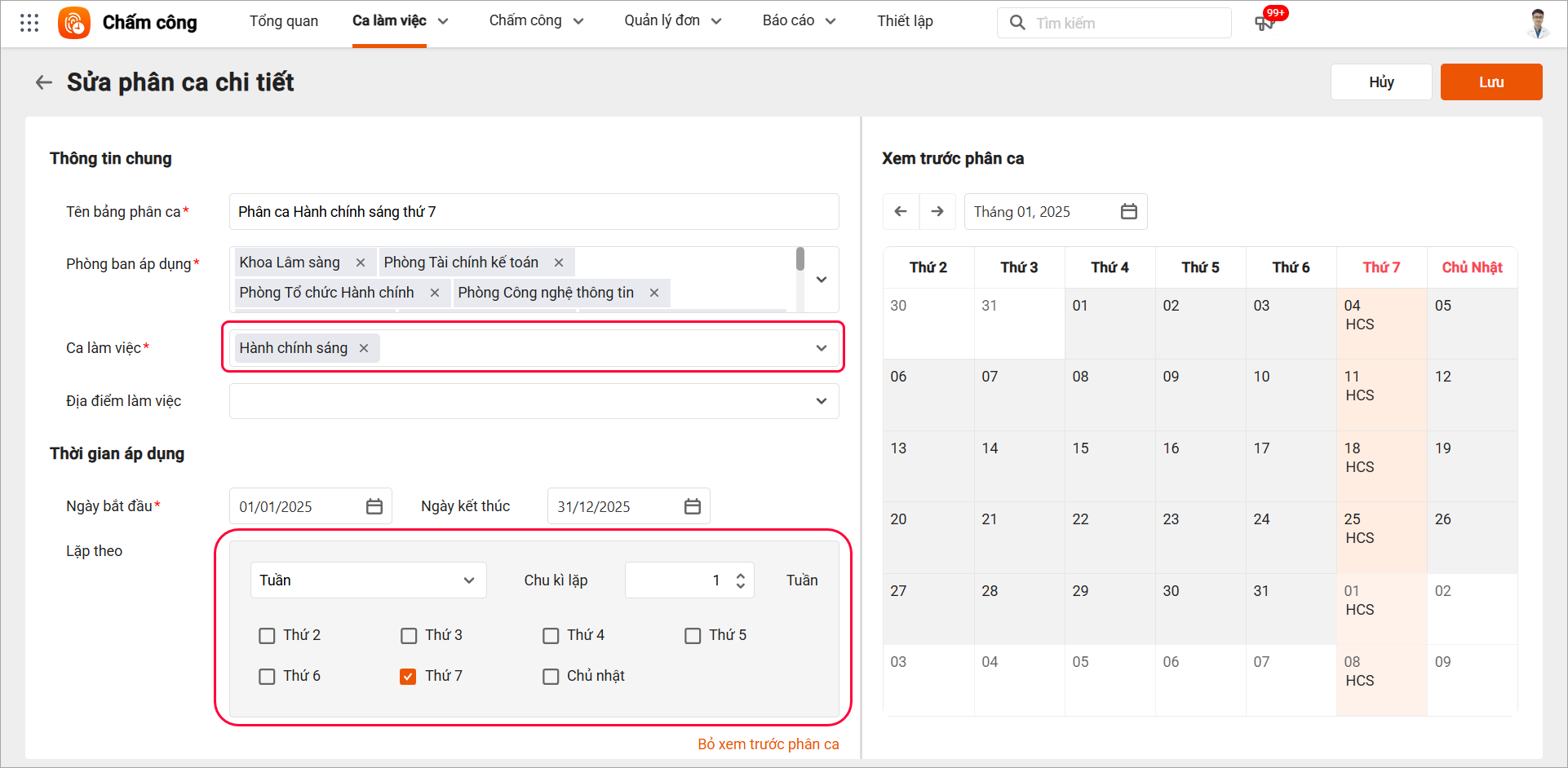Click the Bỏ xem trước phân ca link
Viewport: 1568px width, 768px height.
point(768,744)
